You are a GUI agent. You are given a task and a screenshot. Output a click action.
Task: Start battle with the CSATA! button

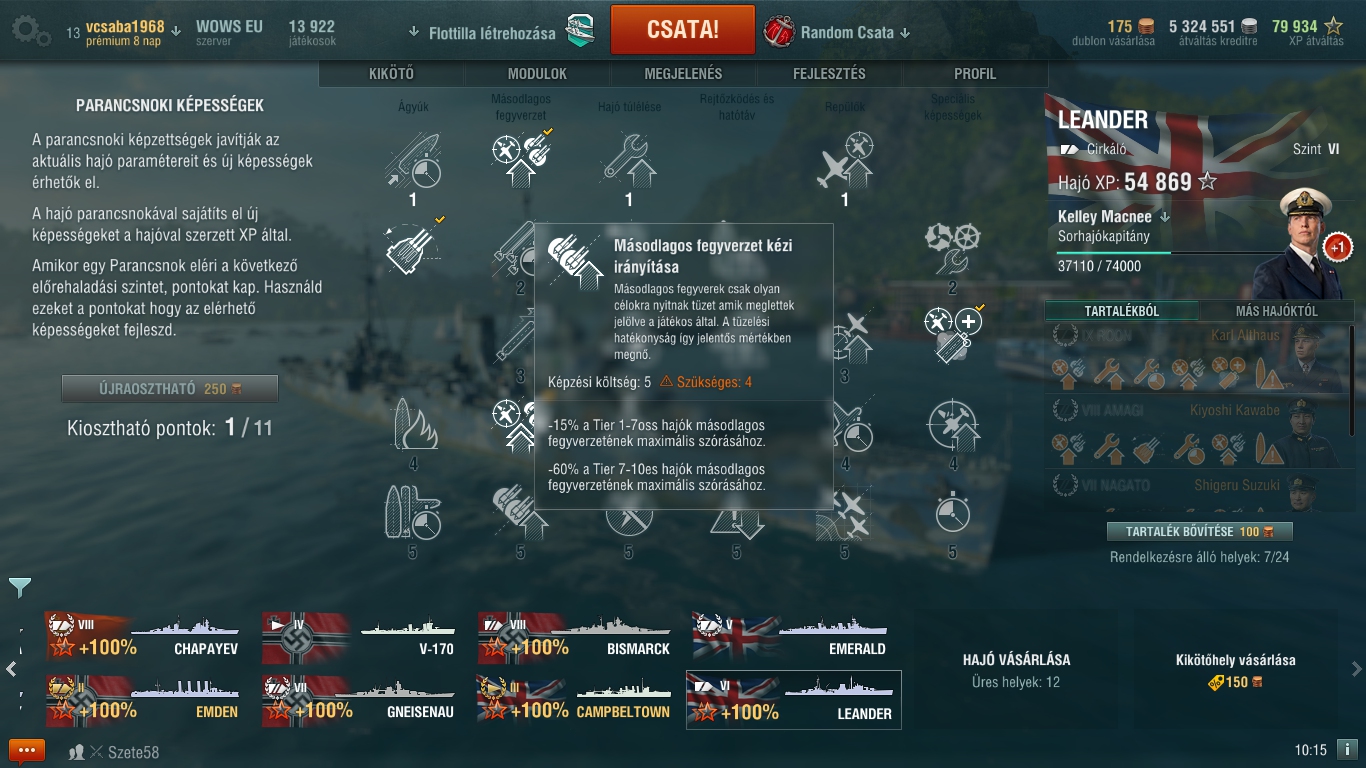(x=682, y=29)
